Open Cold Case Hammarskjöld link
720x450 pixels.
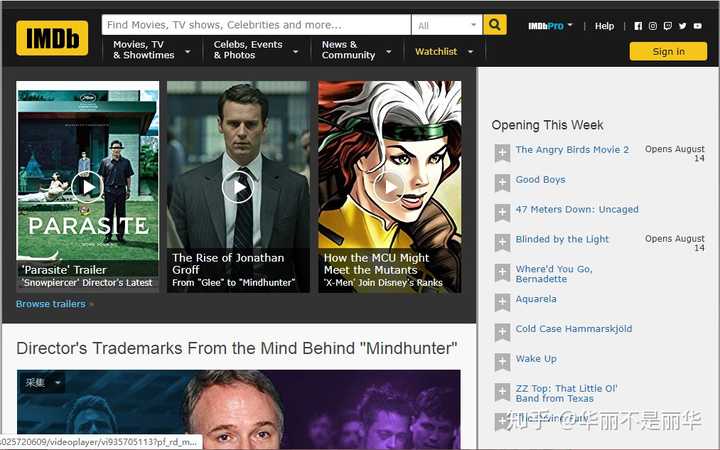574,329
